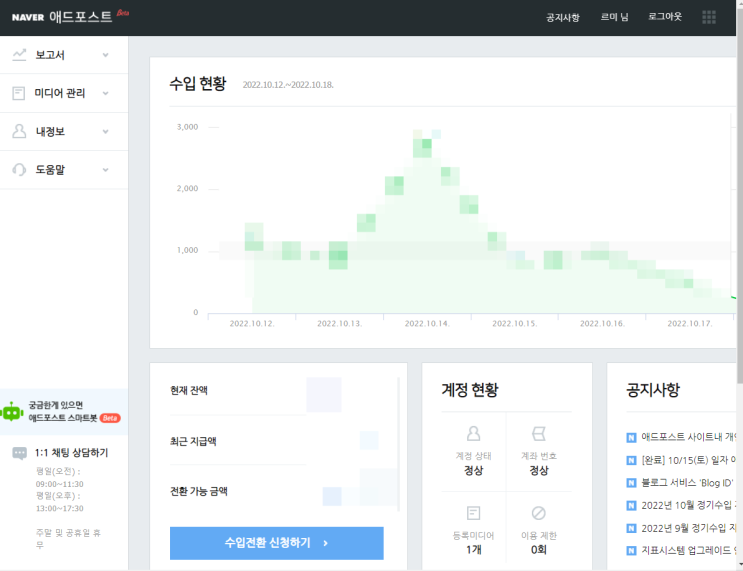Open notice 애드포스트 사이트내
743x571 pixels.
point(689,437)
